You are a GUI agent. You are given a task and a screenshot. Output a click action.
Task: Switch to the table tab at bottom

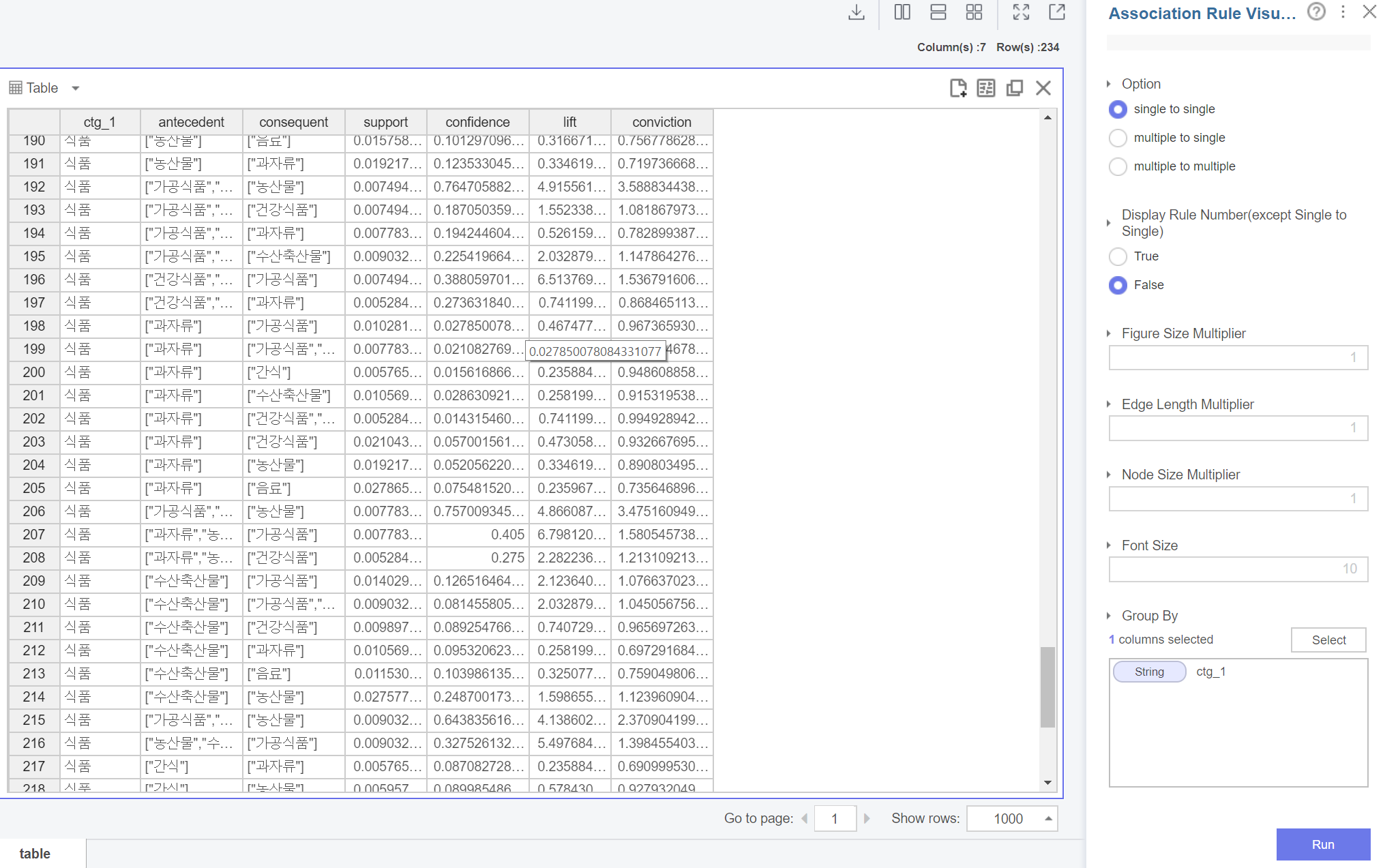(x=35, y=853)
